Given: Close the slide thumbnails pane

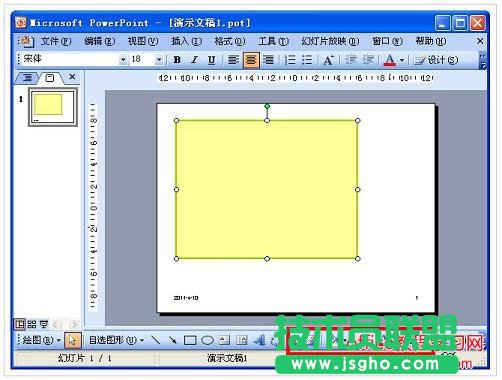Looking at the screenshot, I should (x=72, y=77).
